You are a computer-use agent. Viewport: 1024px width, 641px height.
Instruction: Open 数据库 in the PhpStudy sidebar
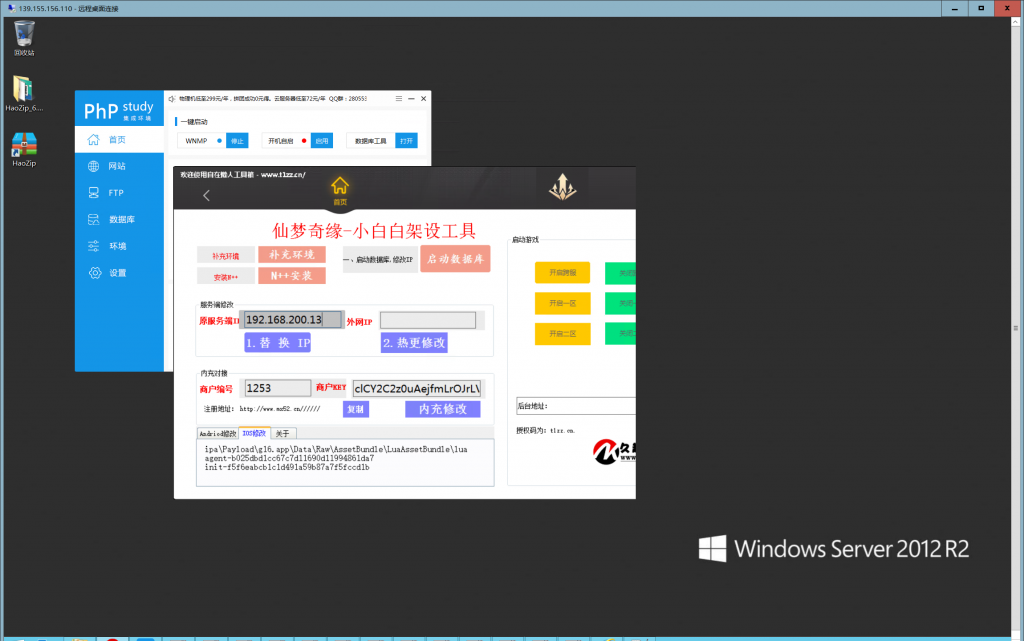[x=119, y=219]
